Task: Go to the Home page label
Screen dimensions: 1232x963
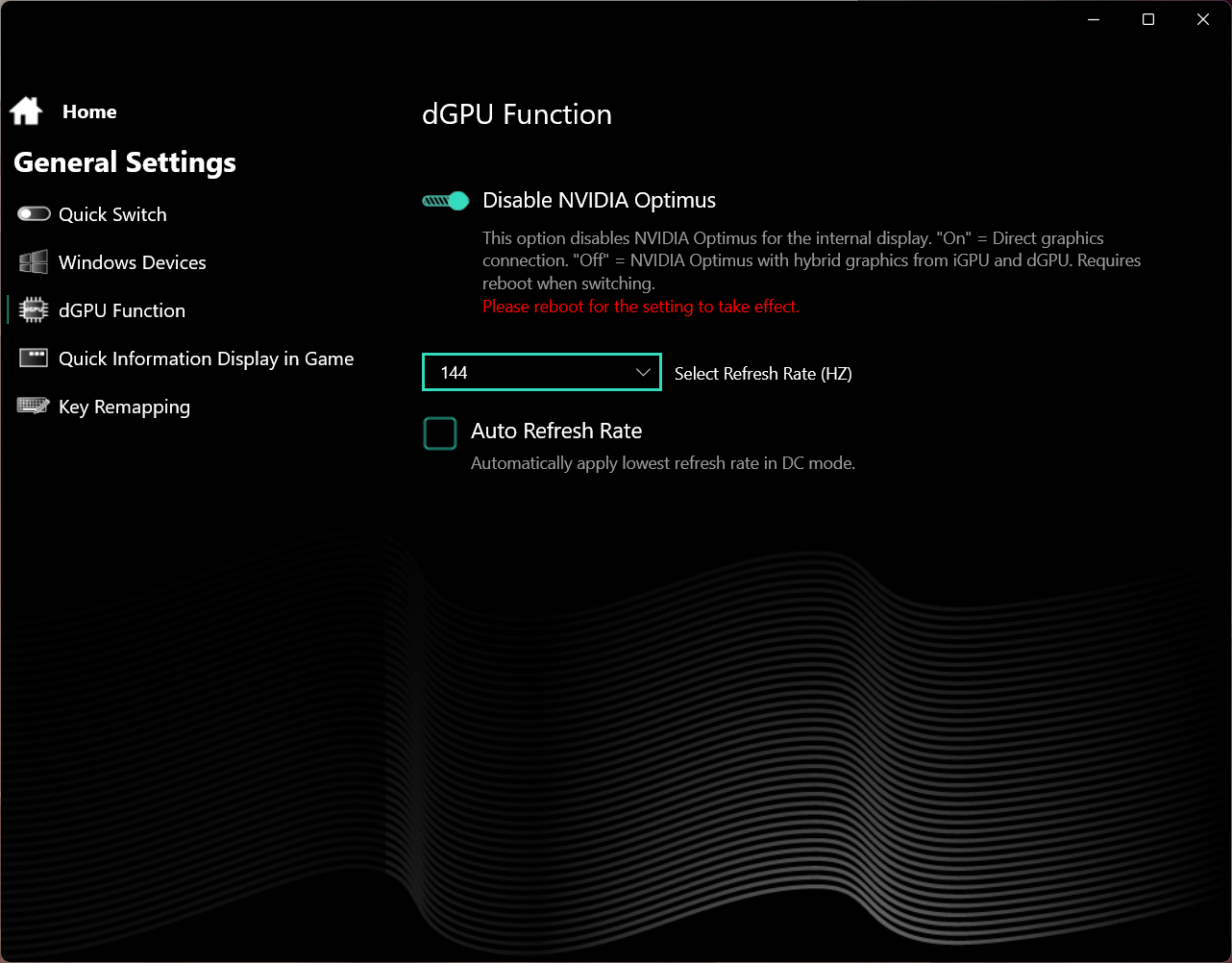Action: pyautogui.click(x=89, y=112)
